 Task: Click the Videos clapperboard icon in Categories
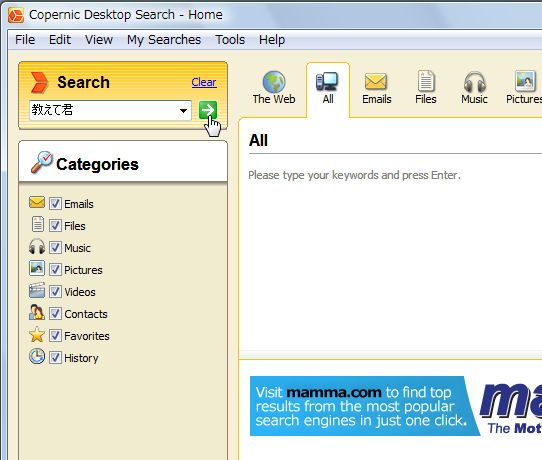[37, 290]
